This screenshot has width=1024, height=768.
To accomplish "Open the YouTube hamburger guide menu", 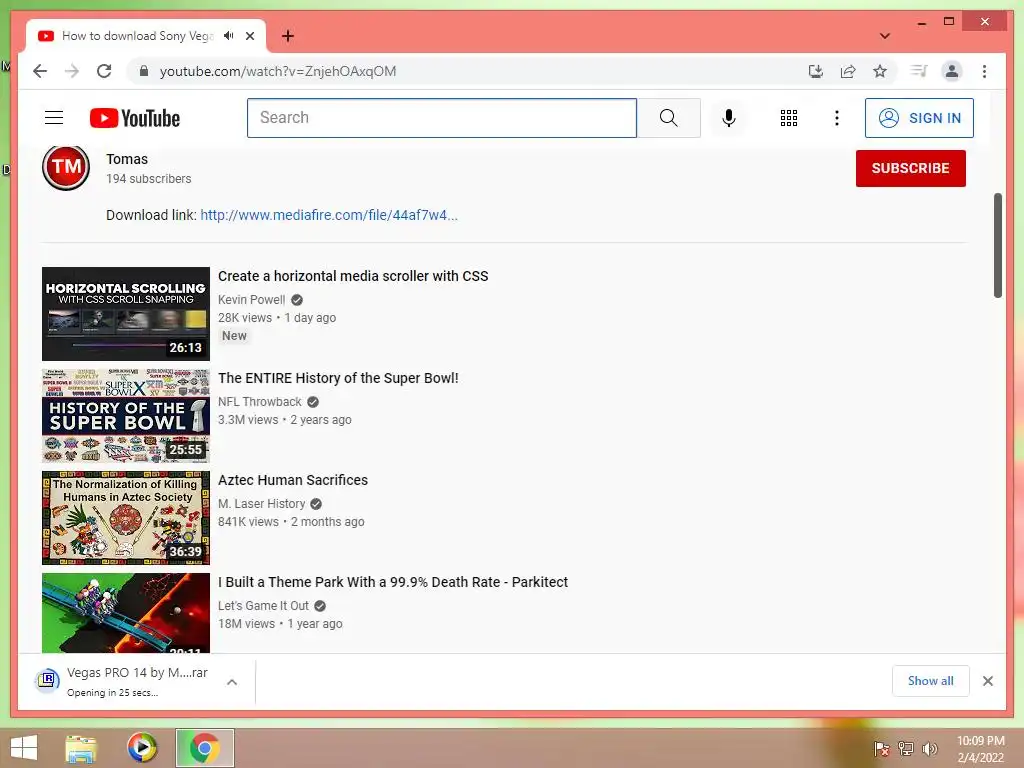I will tap(54, 118).
